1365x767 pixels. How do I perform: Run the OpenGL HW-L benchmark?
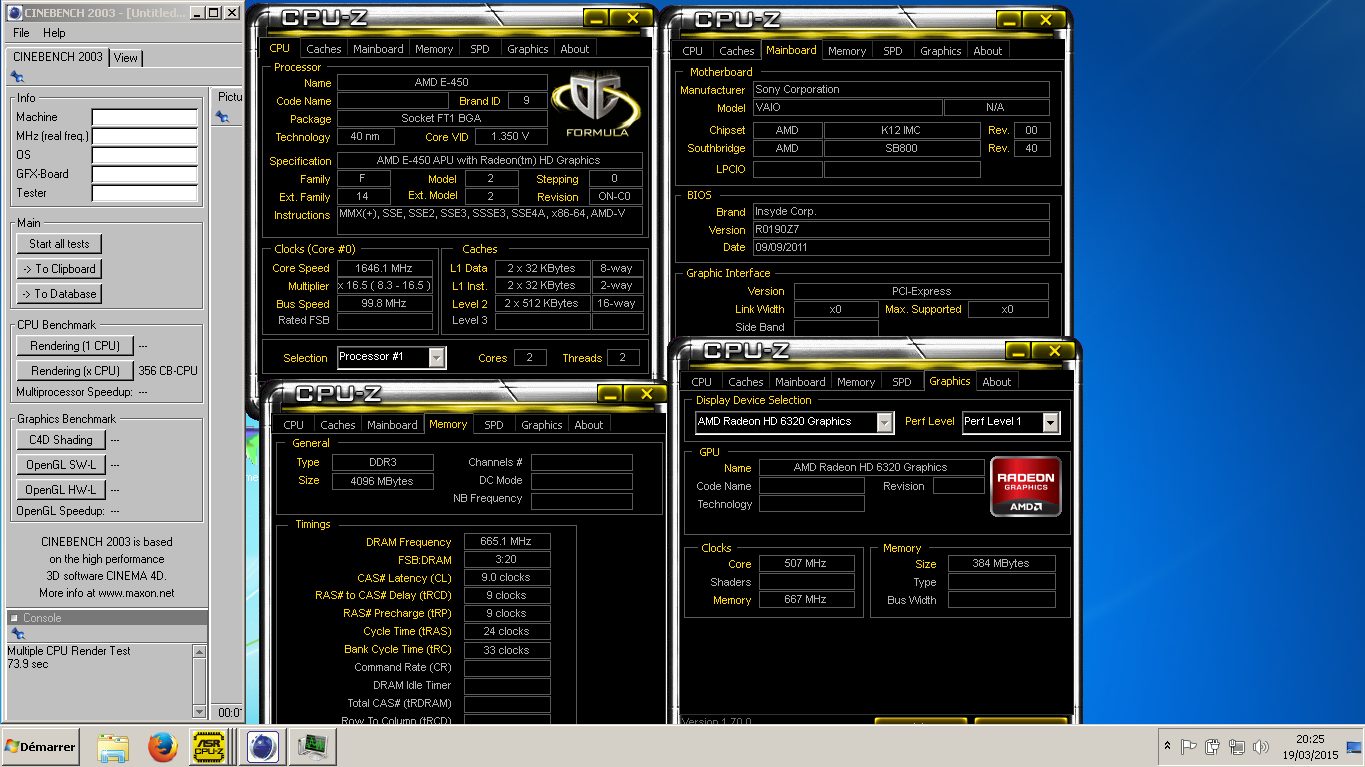pyautogui.click(x=61, y=490)
